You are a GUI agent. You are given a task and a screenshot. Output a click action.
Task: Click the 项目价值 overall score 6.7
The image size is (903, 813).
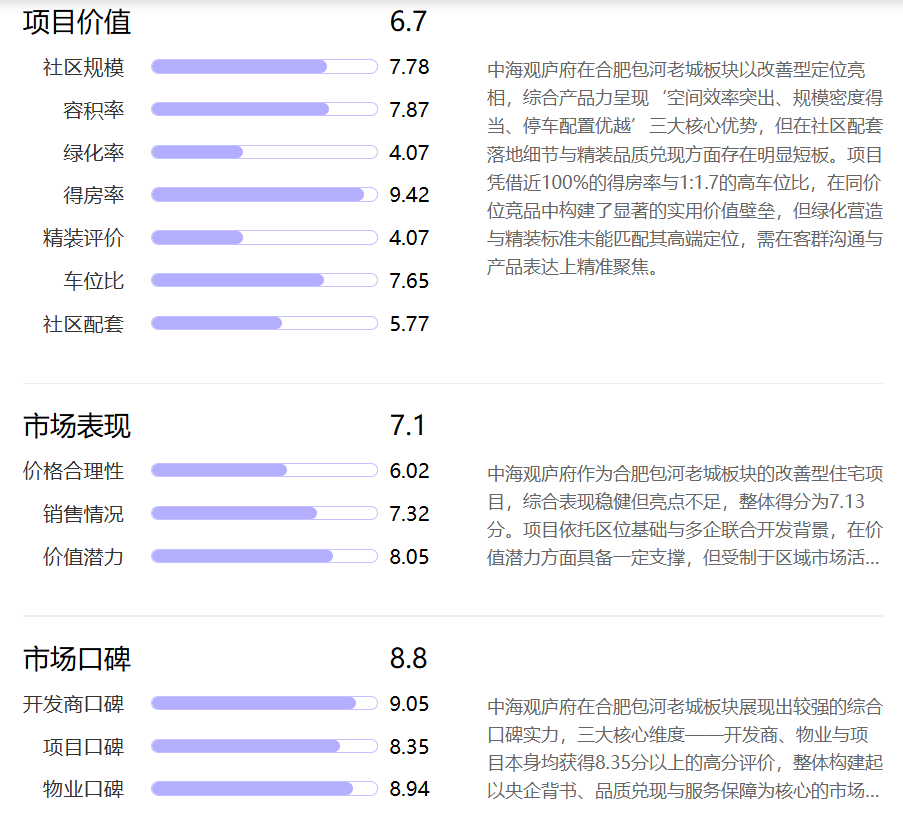[x=408, y=22]
